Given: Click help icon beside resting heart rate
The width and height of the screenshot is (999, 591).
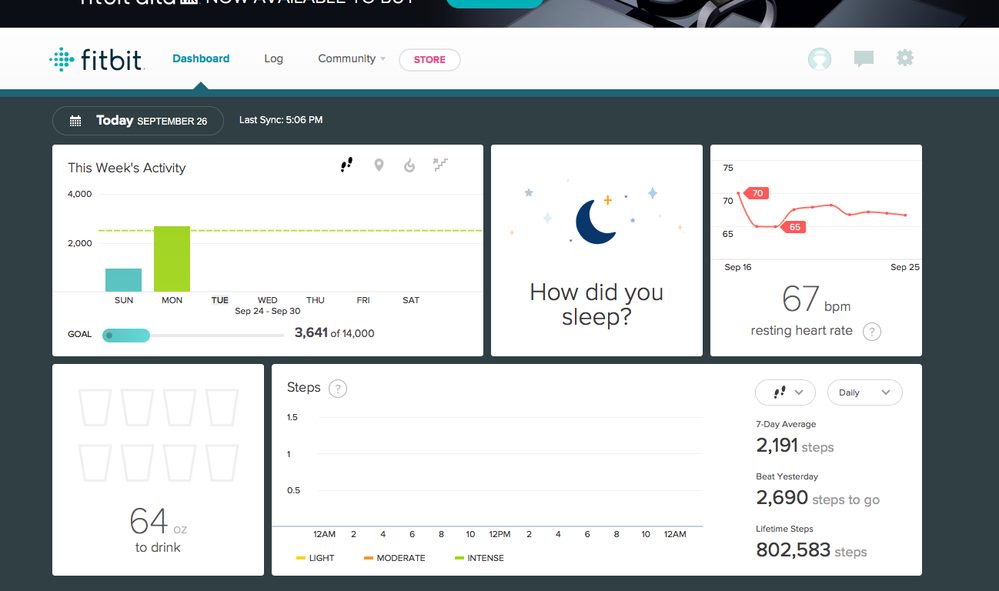Looking at the screenshot, I should coord(872,331).
